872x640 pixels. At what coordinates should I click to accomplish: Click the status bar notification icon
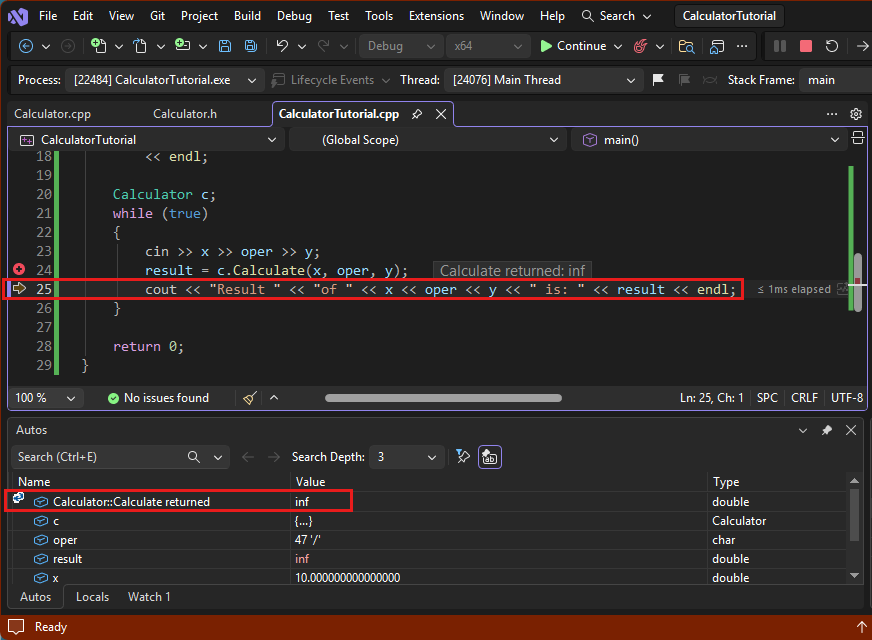(x=16, y=627)
